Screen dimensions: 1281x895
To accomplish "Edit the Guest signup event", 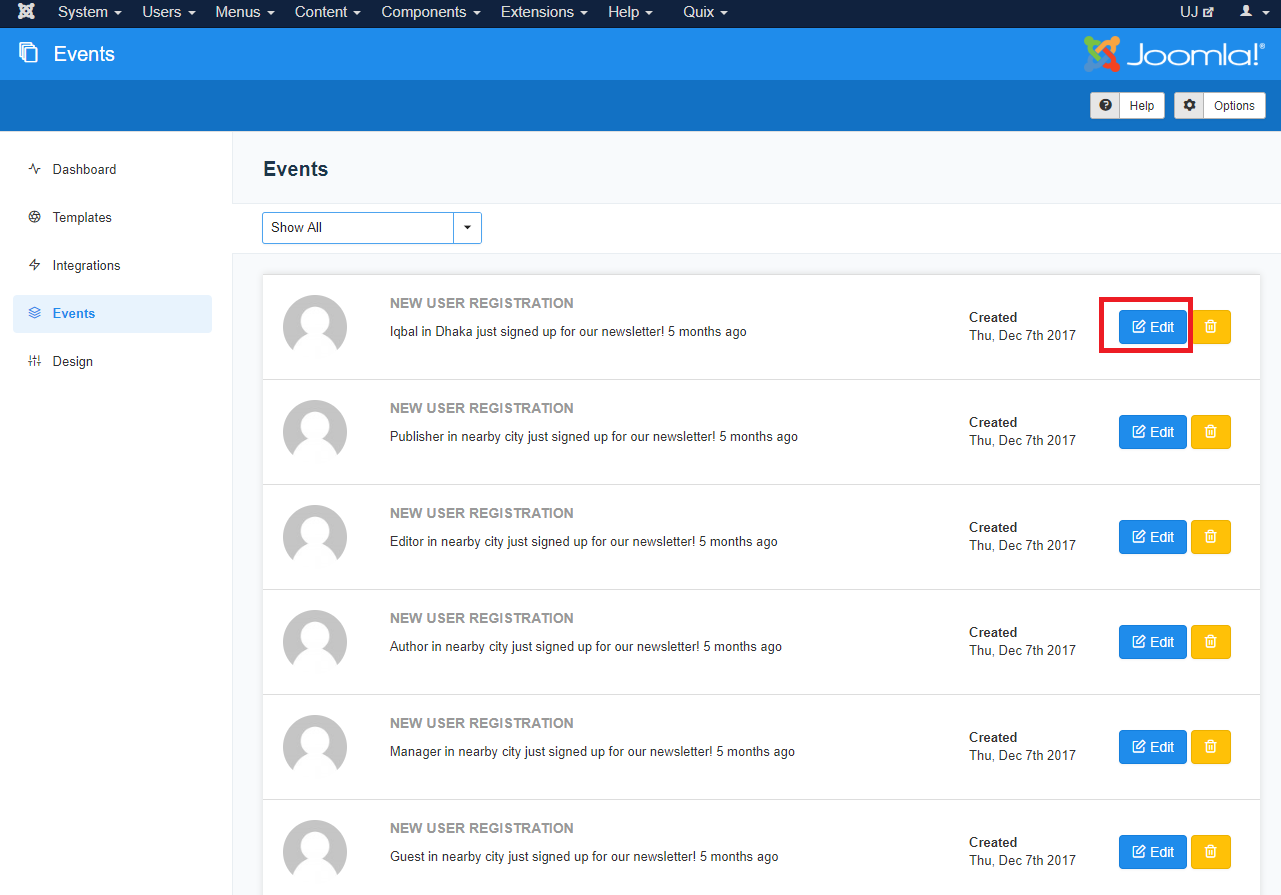I will tap(1152, 852).
